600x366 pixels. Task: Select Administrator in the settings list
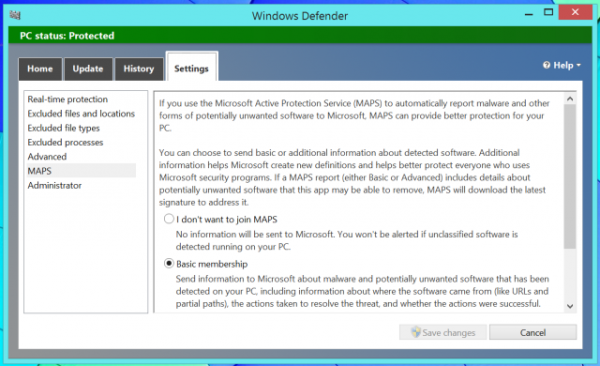point(55,186)
